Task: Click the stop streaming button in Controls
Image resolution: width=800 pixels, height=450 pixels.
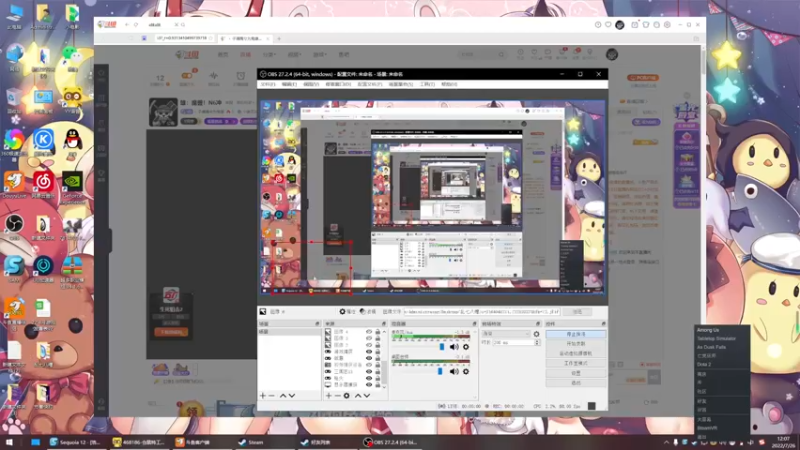Action: (576, 334)
